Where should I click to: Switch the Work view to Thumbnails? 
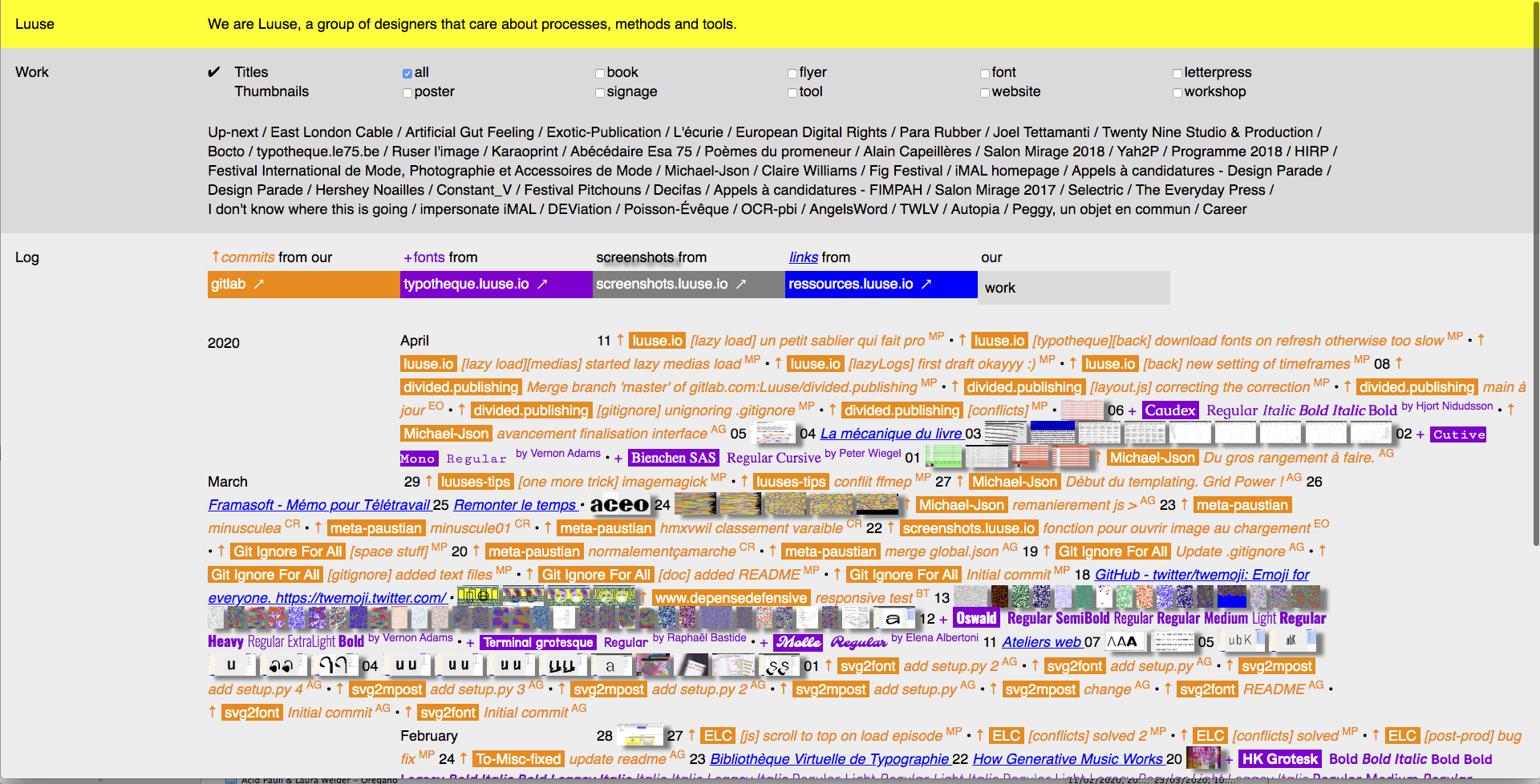click(271, 91)
